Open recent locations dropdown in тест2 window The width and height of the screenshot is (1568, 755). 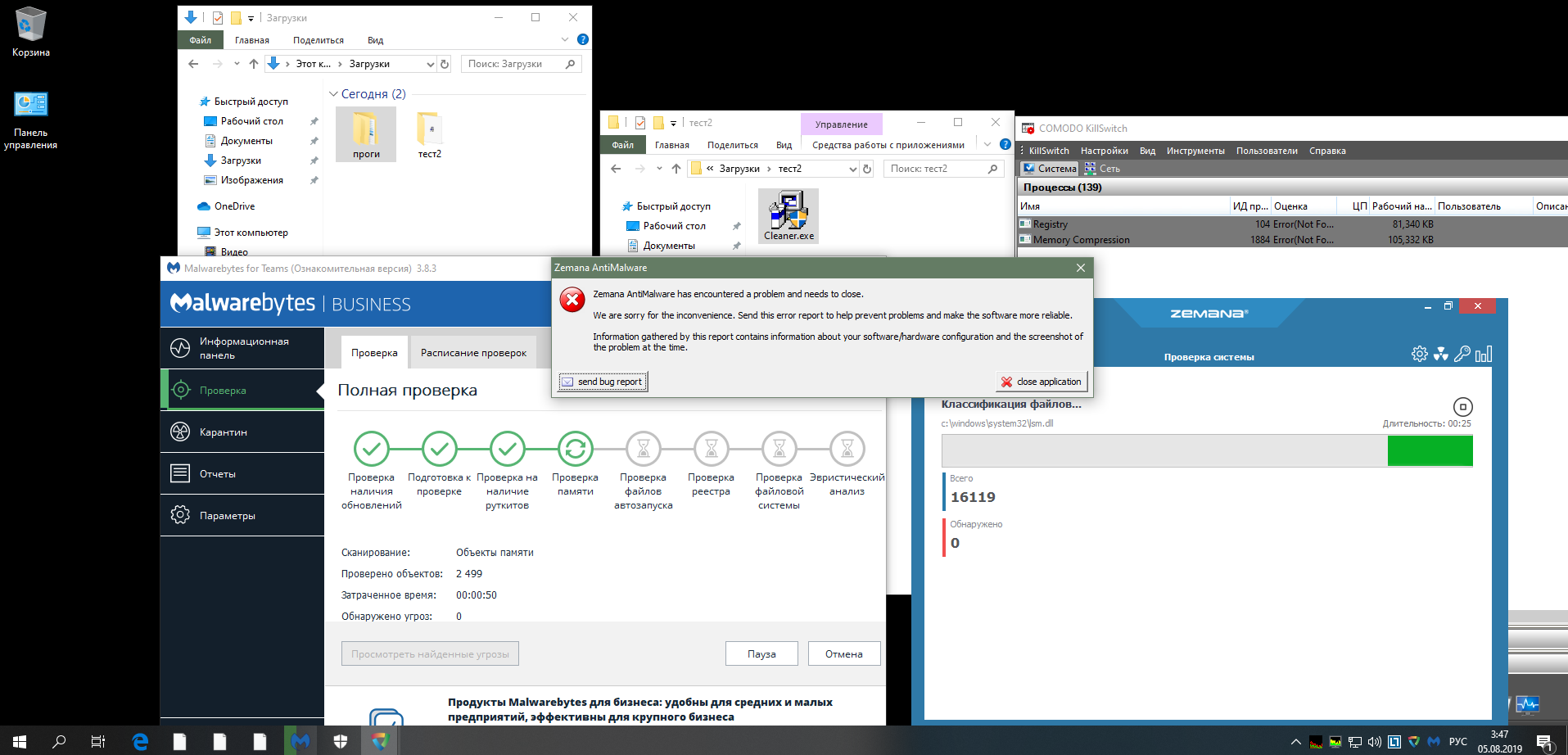click(x=659, y=169)
